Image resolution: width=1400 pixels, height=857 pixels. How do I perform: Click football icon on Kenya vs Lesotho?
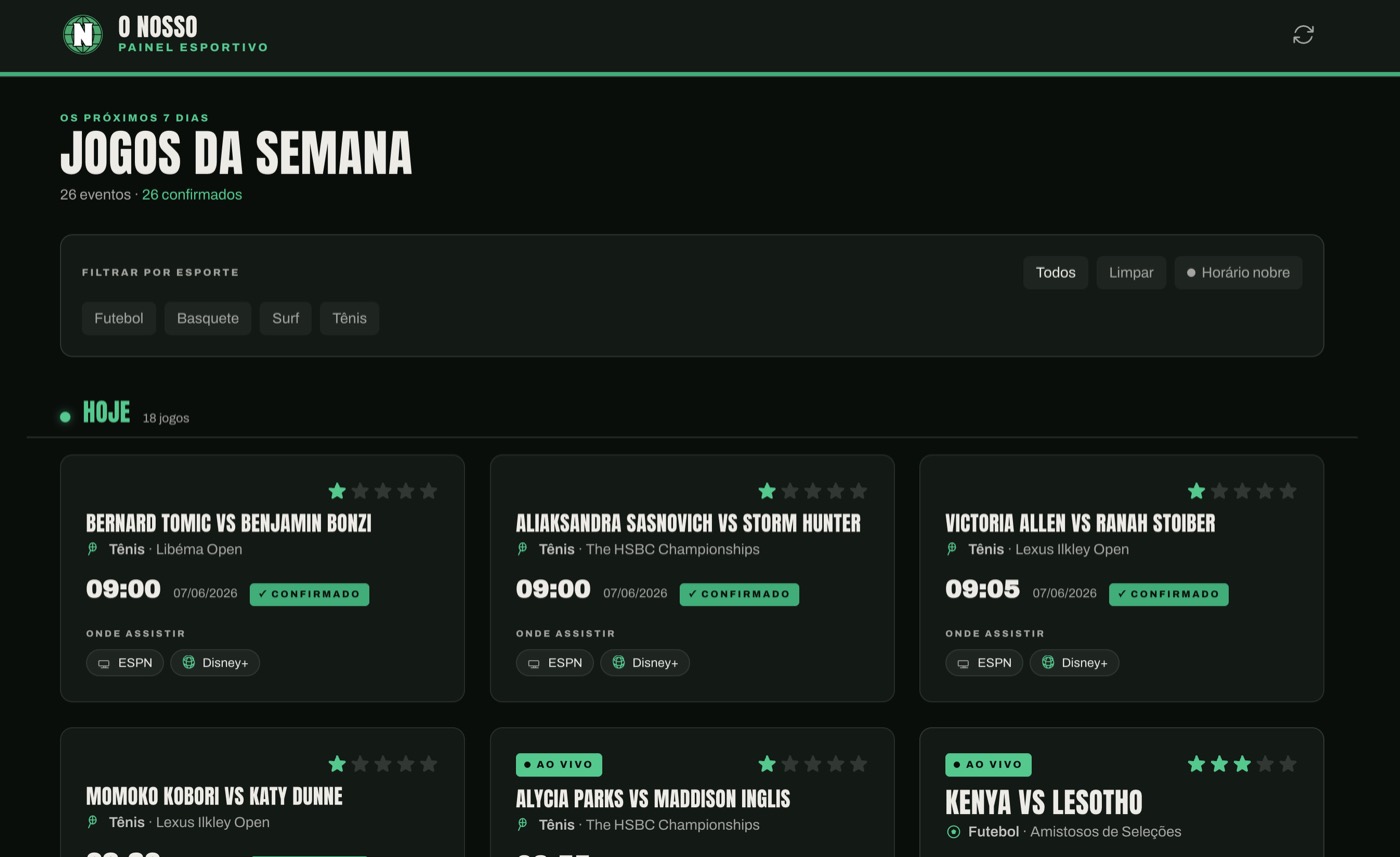click(953, 832)
